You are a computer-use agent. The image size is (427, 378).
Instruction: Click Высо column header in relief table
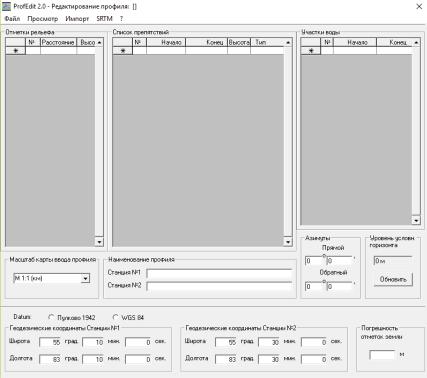coord(86,42)
